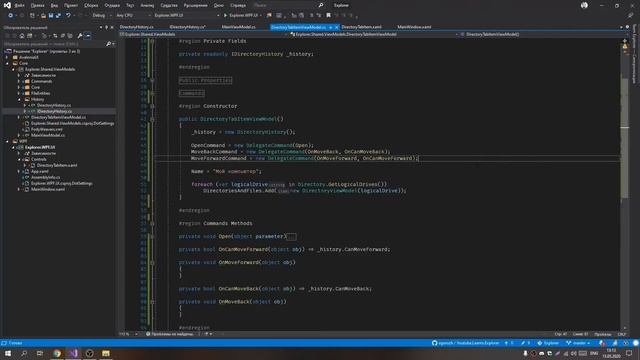Click editor vertical scrollbar thumb
This screenshot has width=640, height=360.
624,137
